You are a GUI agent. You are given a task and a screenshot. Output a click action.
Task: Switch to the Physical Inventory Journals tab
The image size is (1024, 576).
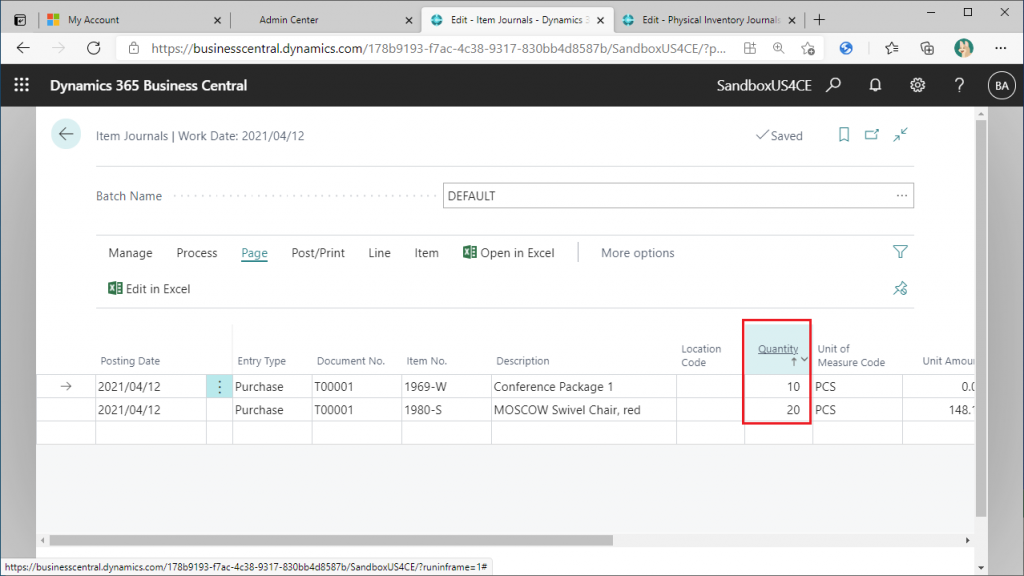tap(709, 20)
